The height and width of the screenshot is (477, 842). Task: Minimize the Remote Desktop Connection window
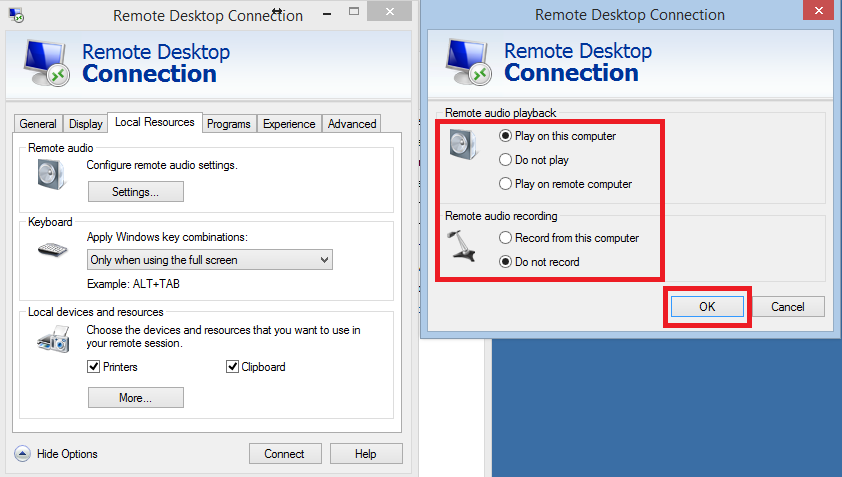tap(327, 13)
